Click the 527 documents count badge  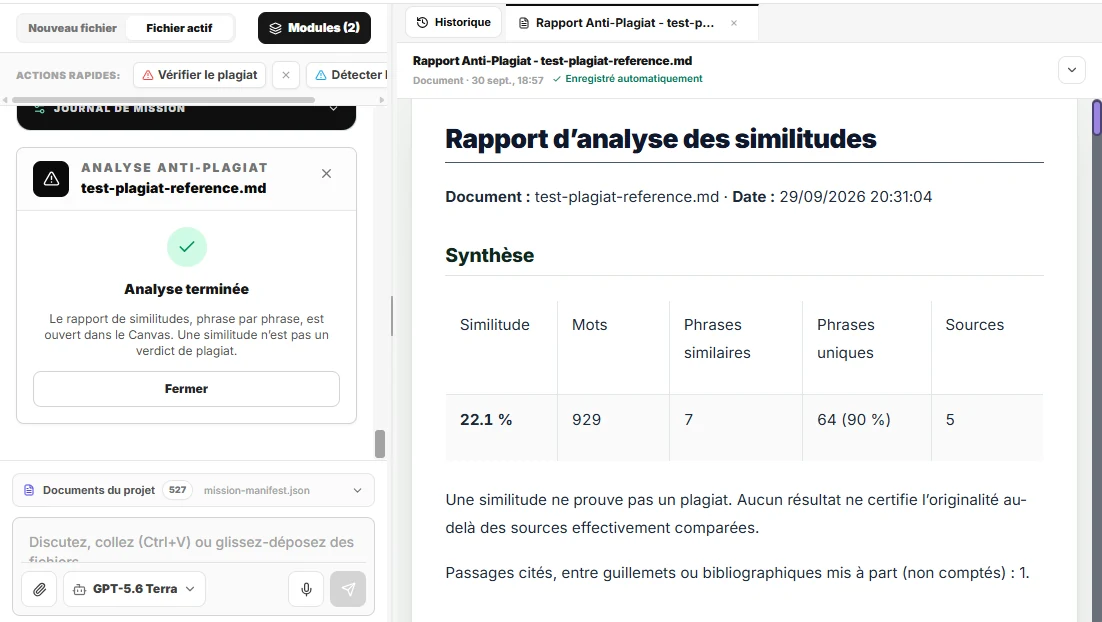click(x=178, y=490)
